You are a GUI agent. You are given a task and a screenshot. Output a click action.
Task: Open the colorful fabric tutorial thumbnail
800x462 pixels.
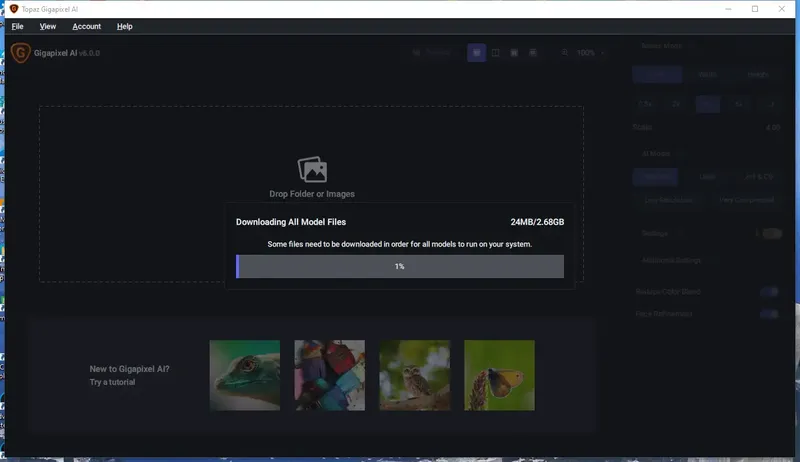pos(330,375)
